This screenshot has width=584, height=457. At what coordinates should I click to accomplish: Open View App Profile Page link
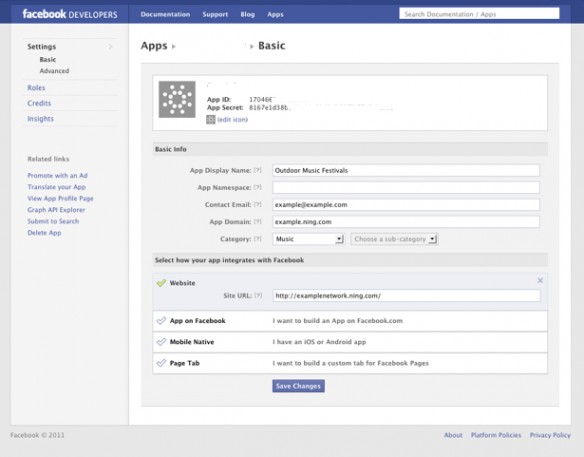[60, 199]
